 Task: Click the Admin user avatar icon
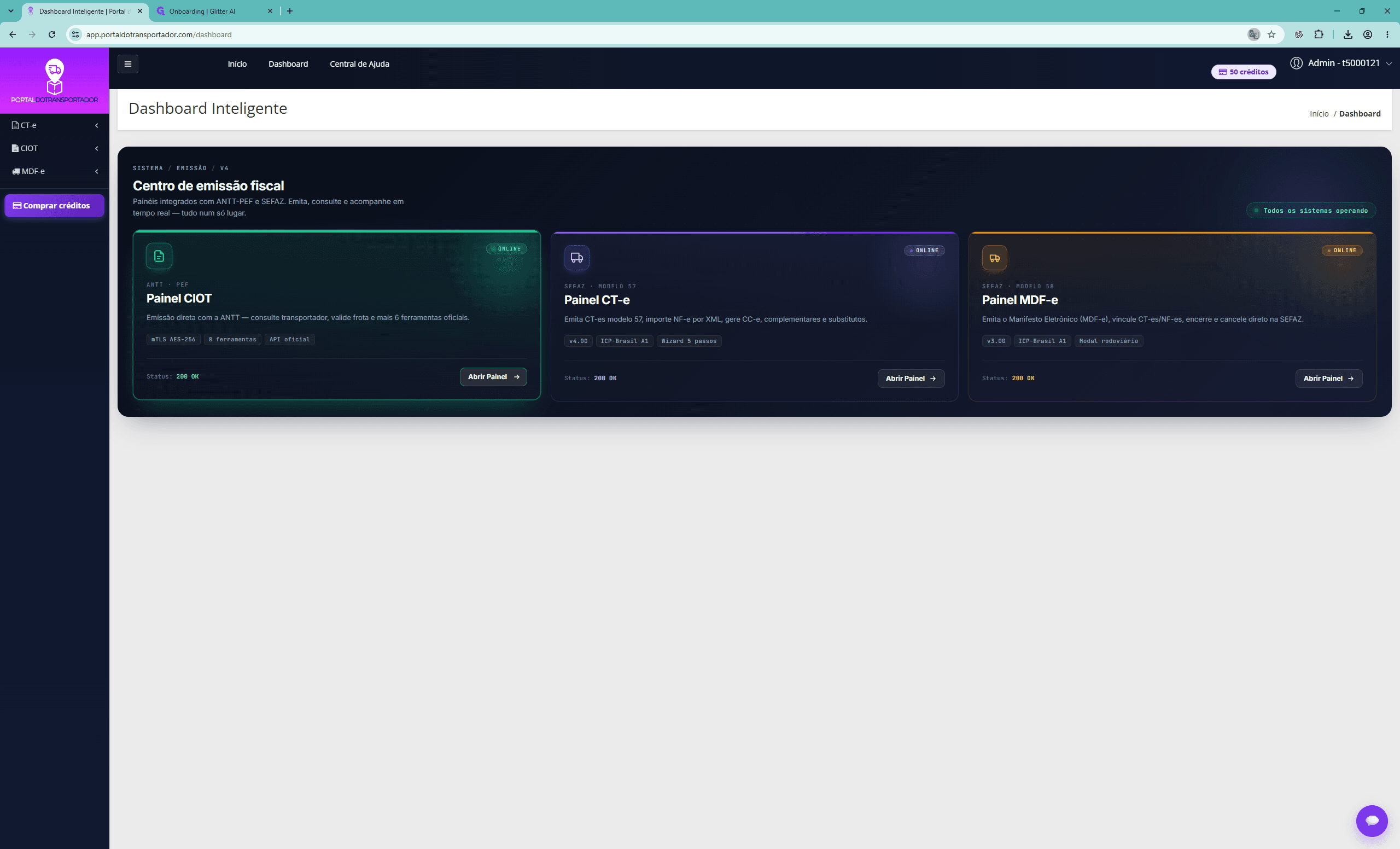1296,63
